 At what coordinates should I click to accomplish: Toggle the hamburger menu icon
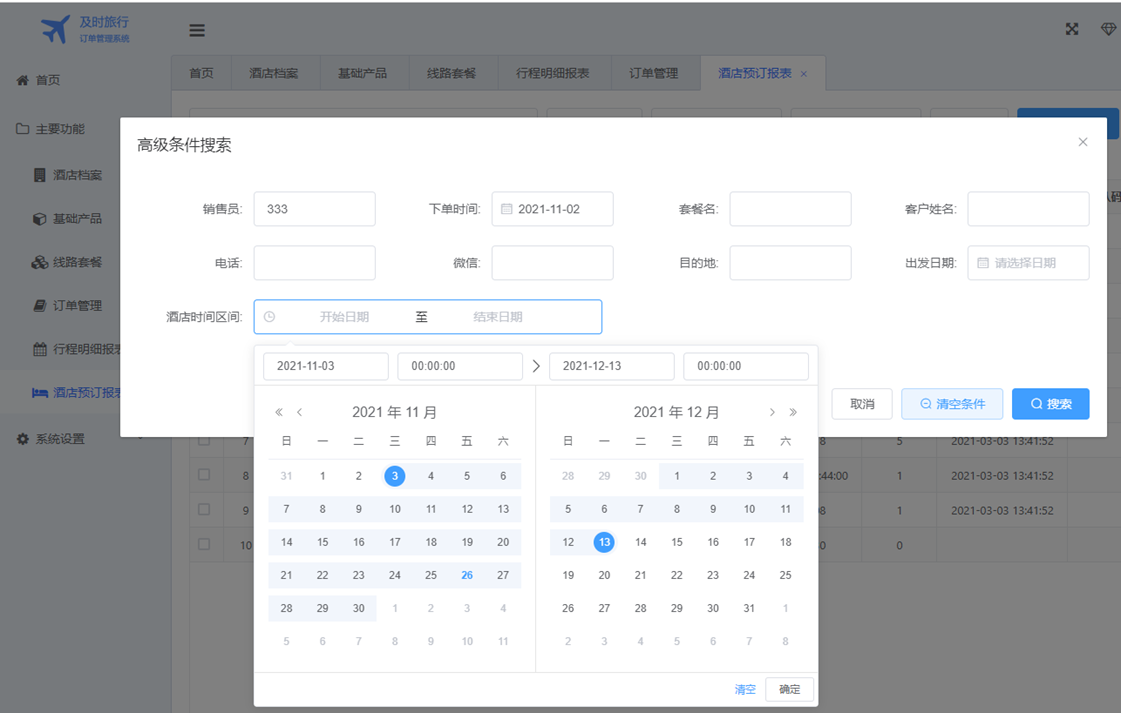pos(197,30)
